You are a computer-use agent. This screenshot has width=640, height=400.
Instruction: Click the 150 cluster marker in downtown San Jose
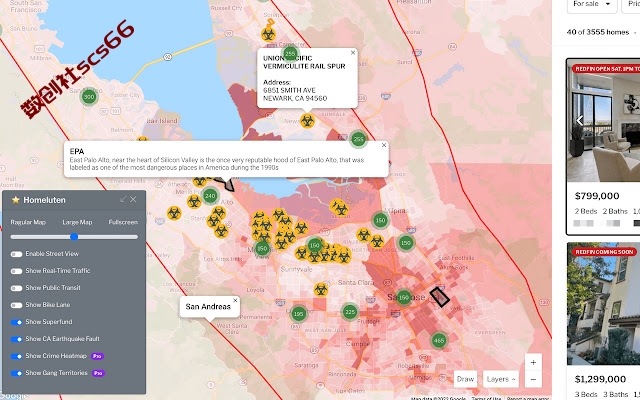coord(404,298)
